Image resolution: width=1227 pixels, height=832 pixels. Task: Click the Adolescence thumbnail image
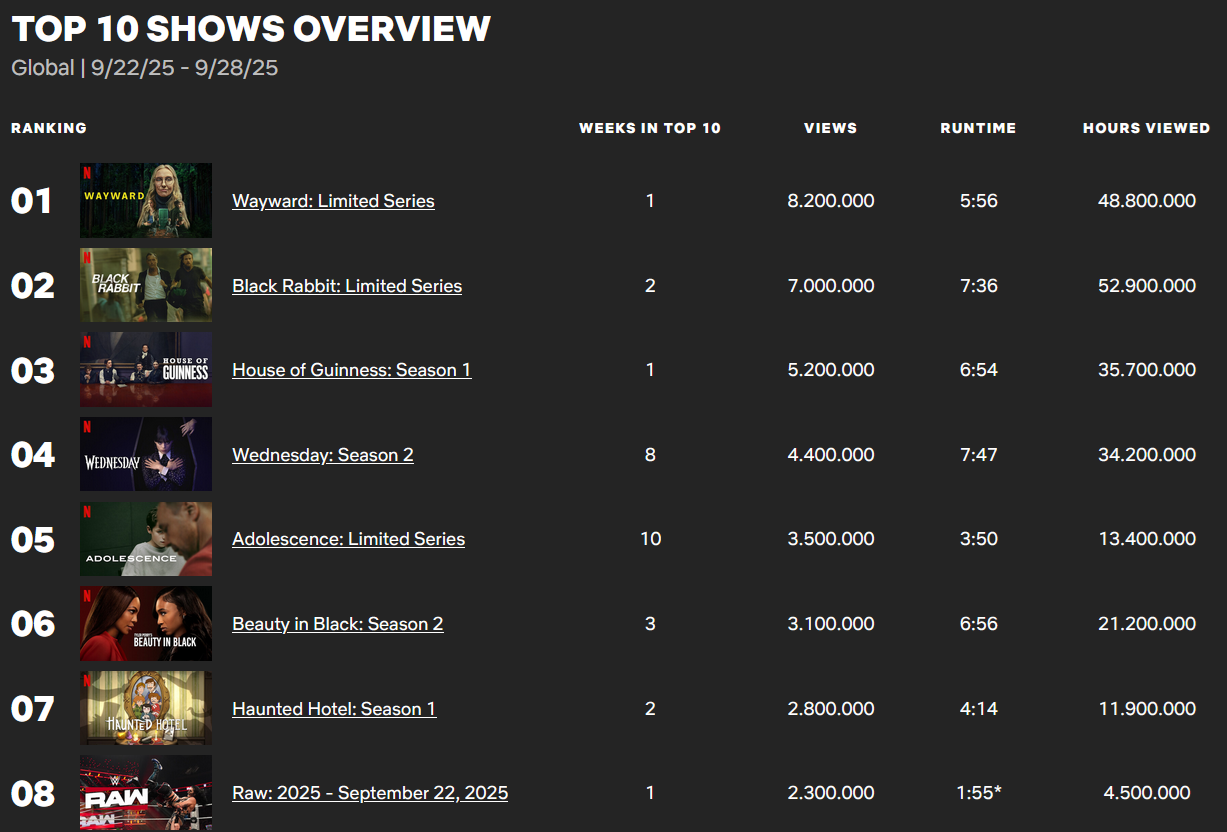pyautogui.click(x=146, y=539)
